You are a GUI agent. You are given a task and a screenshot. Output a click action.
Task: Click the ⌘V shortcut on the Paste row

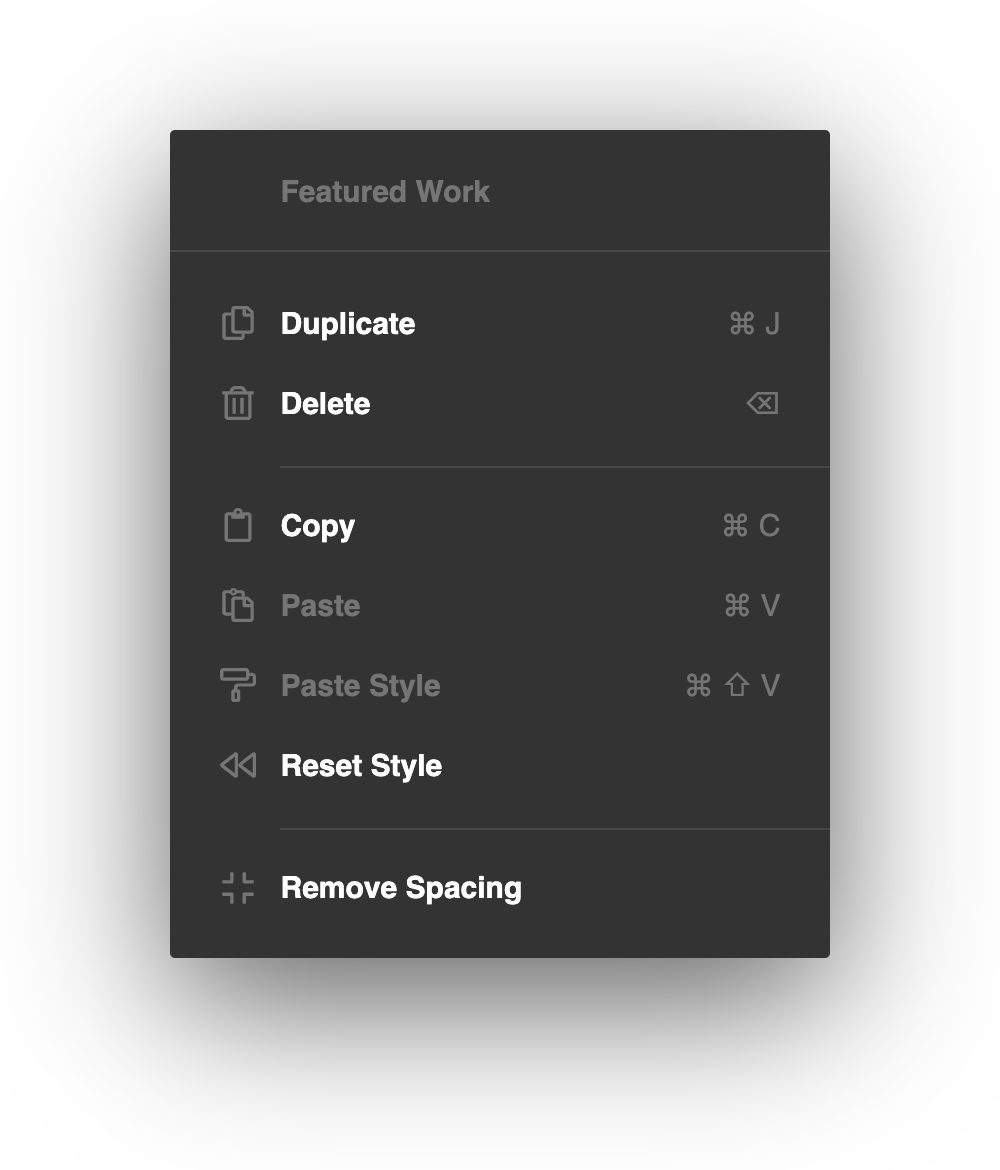tap(751, 605)
